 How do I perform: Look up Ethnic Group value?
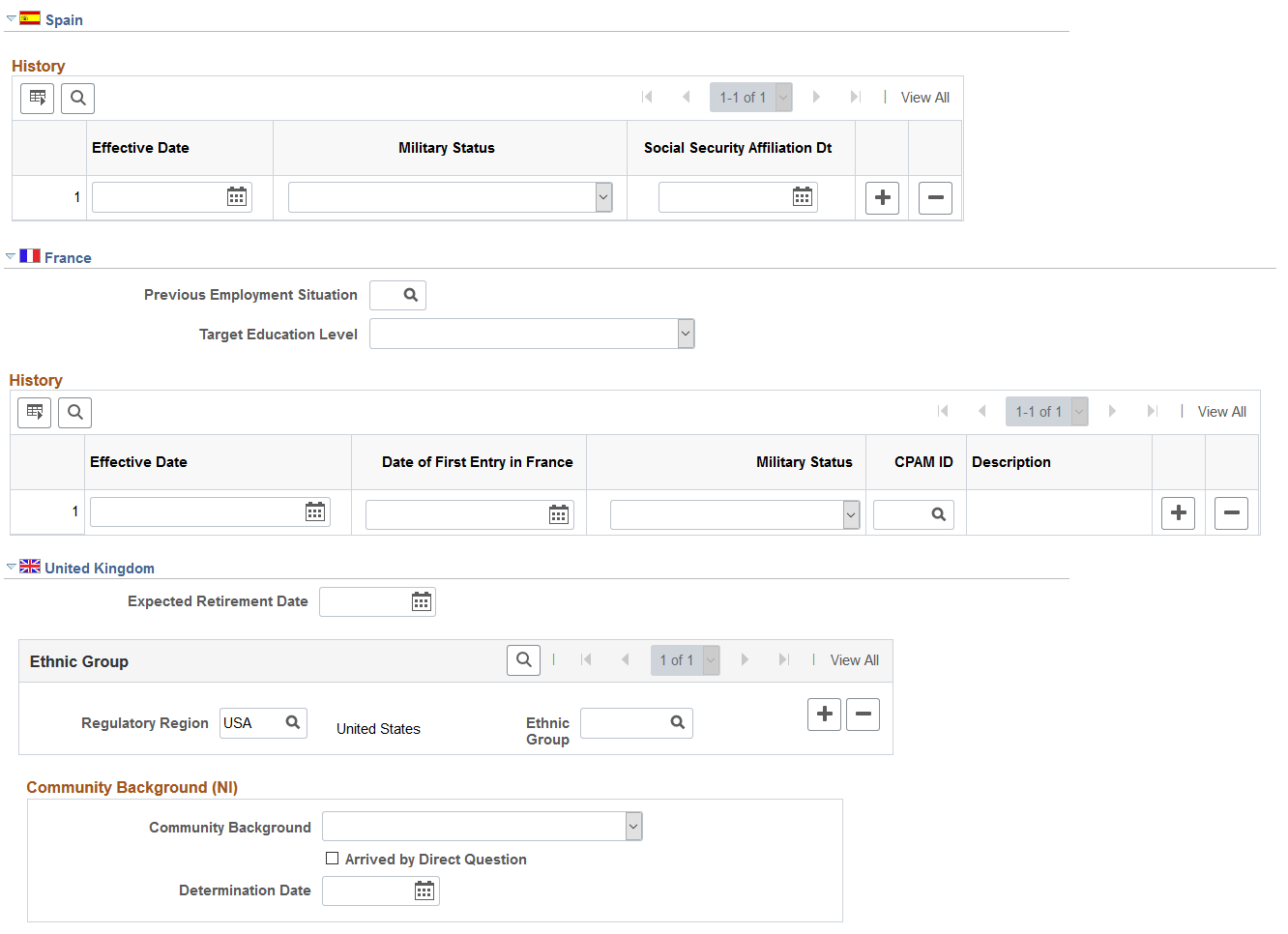pyautogui.click(x=678, y=722)
